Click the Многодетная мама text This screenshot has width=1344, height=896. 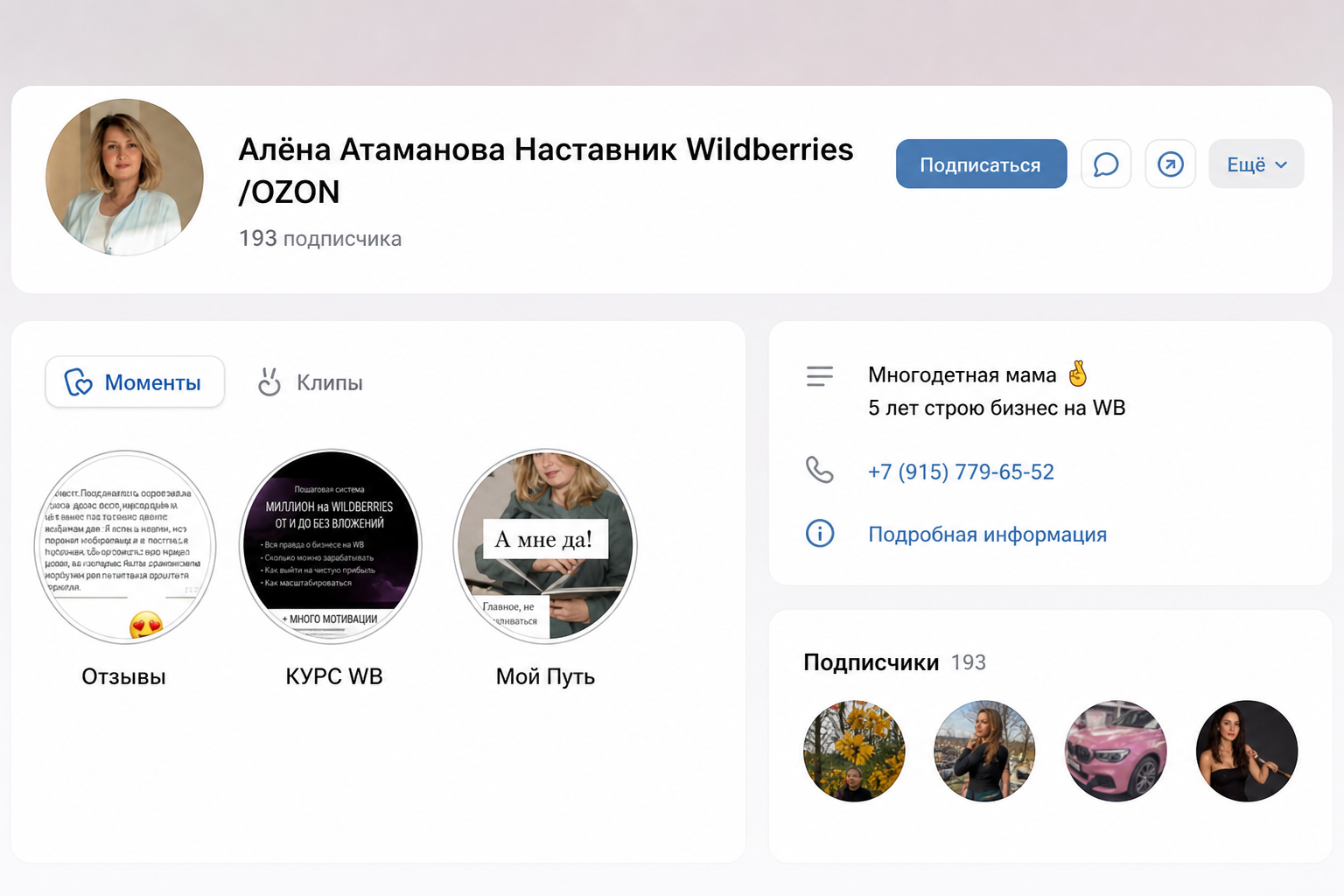tap(962, 374)
